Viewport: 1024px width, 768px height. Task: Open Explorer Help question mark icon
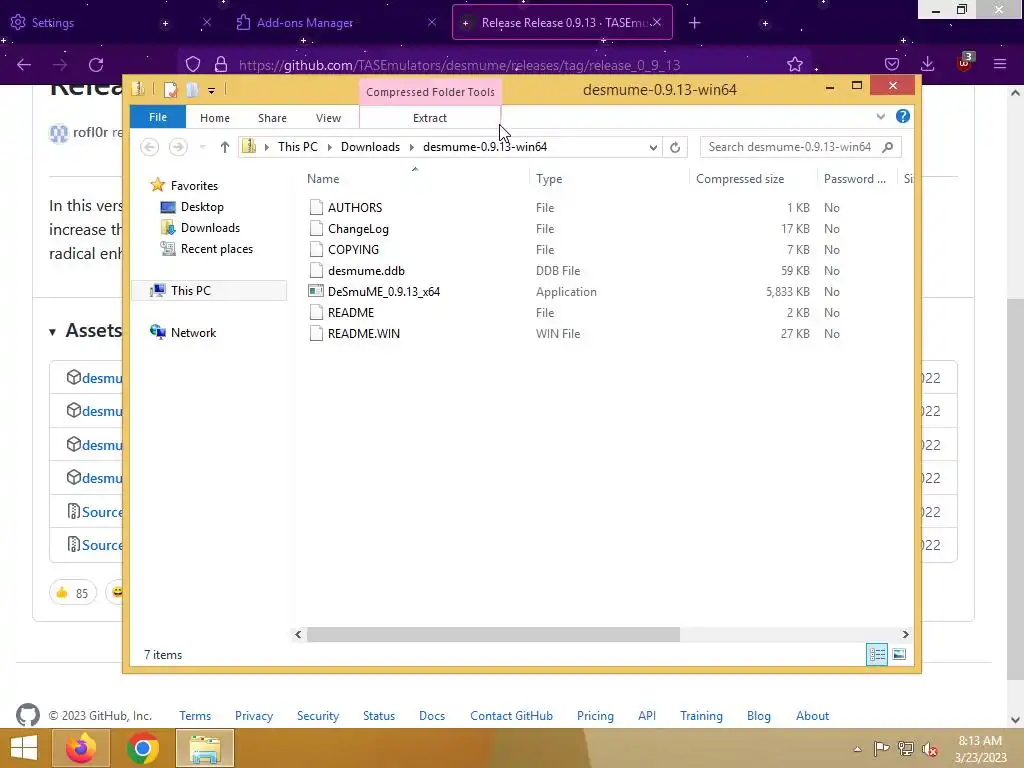903,116
